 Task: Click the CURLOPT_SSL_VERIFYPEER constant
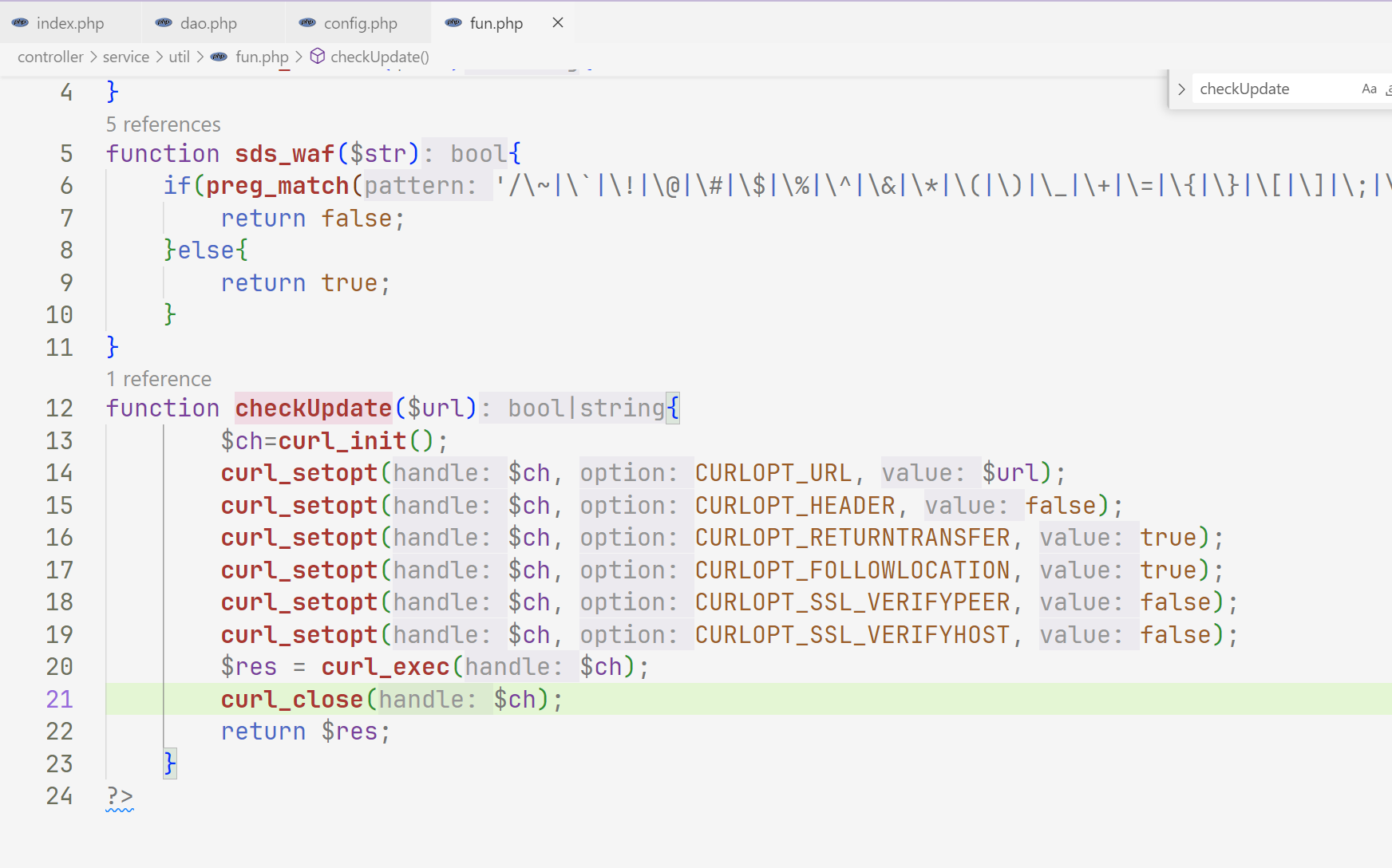coord(852,602)
